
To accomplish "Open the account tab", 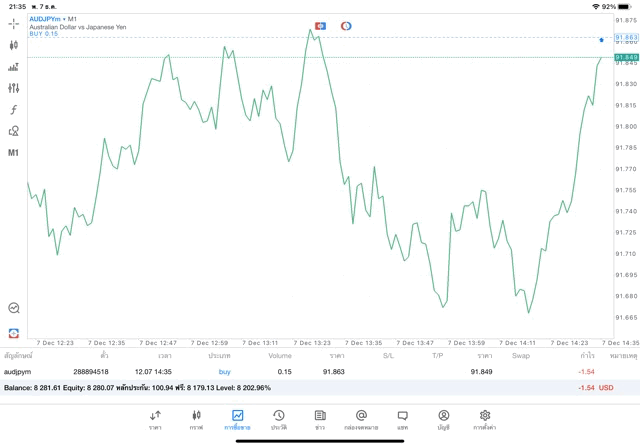I will click(x=444, y=420).
